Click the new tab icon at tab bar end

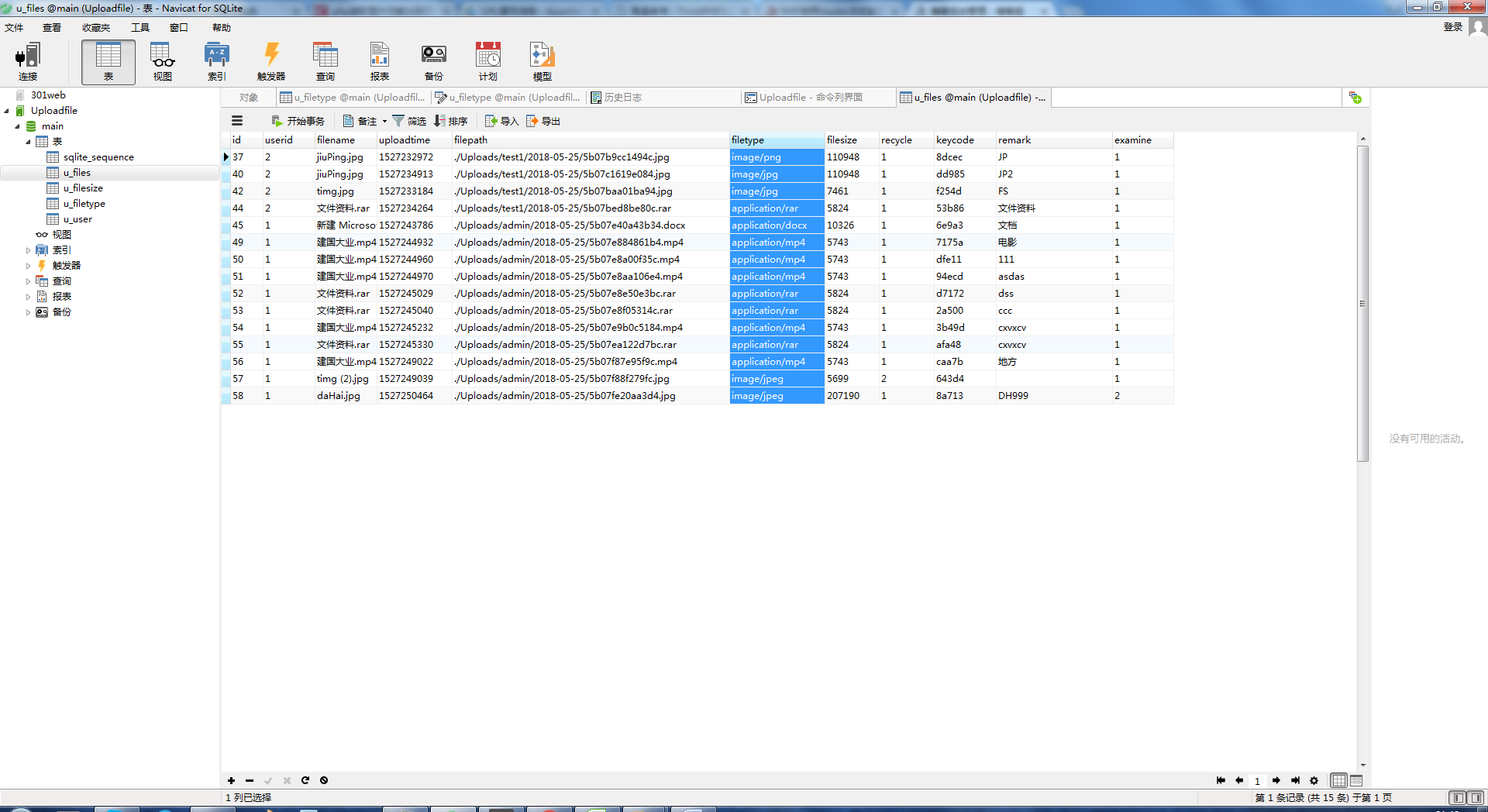[1355, 98]
